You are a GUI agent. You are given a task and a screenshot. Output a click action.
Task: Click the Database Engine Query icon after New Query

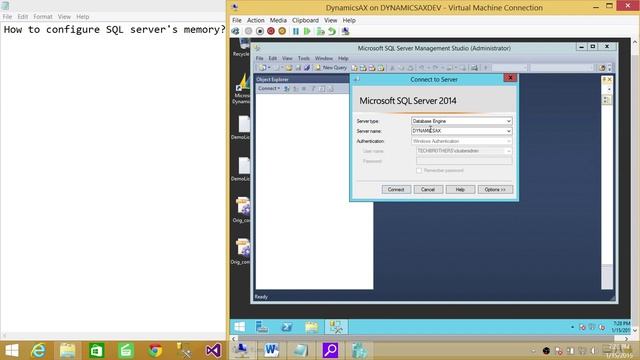(x=354, y=68)
